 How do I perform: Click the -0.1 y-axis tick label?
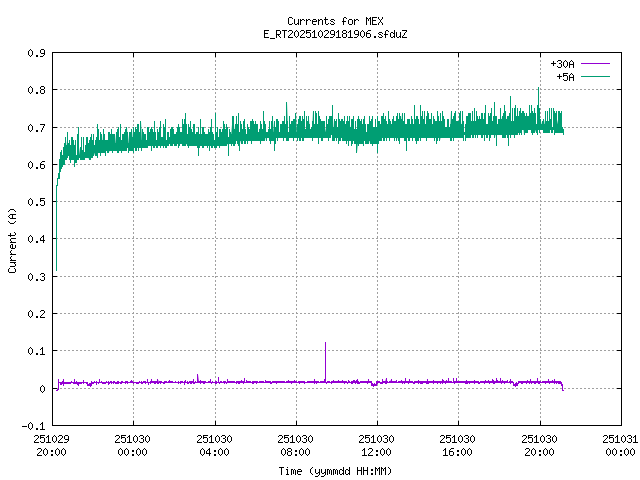click(x=34, y=426)
